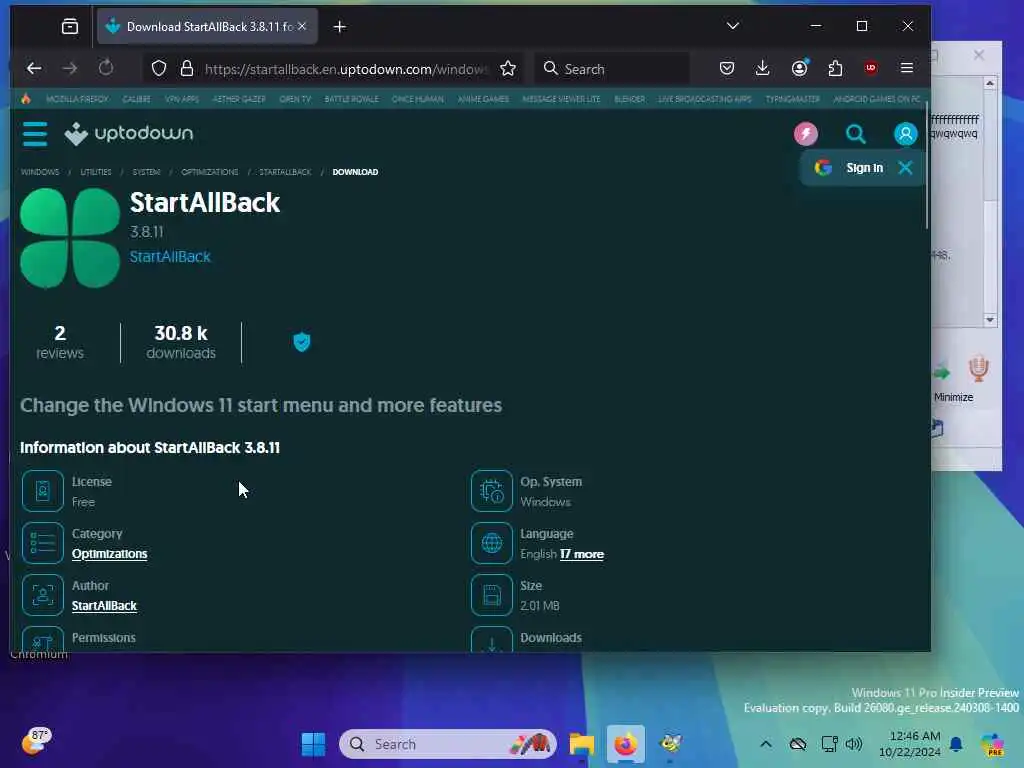Click the Uptodown logo

[129, 134]
